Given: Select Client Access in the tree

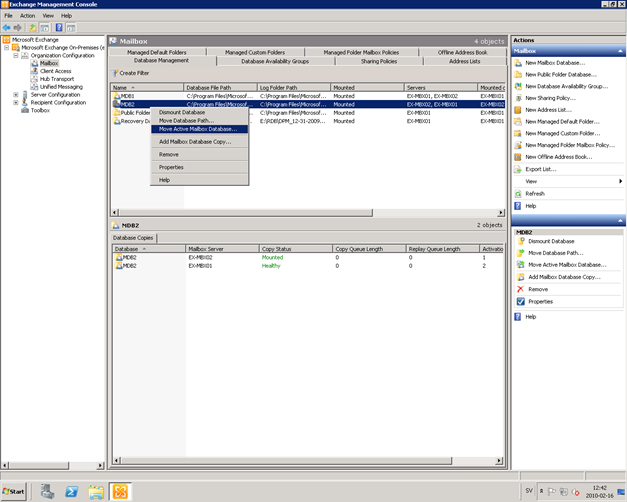Looking at the screenshot, I should point(56,71).
